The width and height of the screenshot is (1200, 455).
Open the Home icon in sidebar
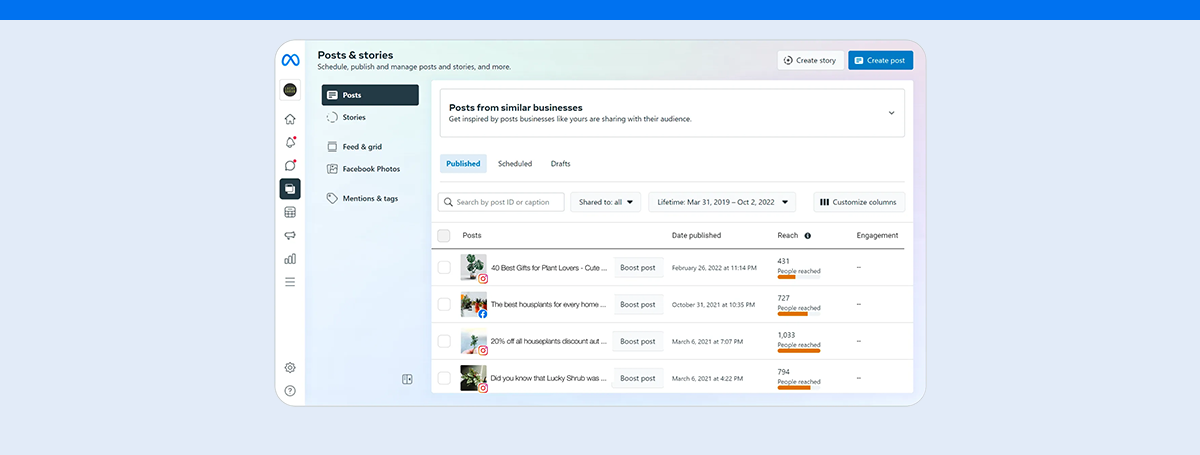[290, 119]
